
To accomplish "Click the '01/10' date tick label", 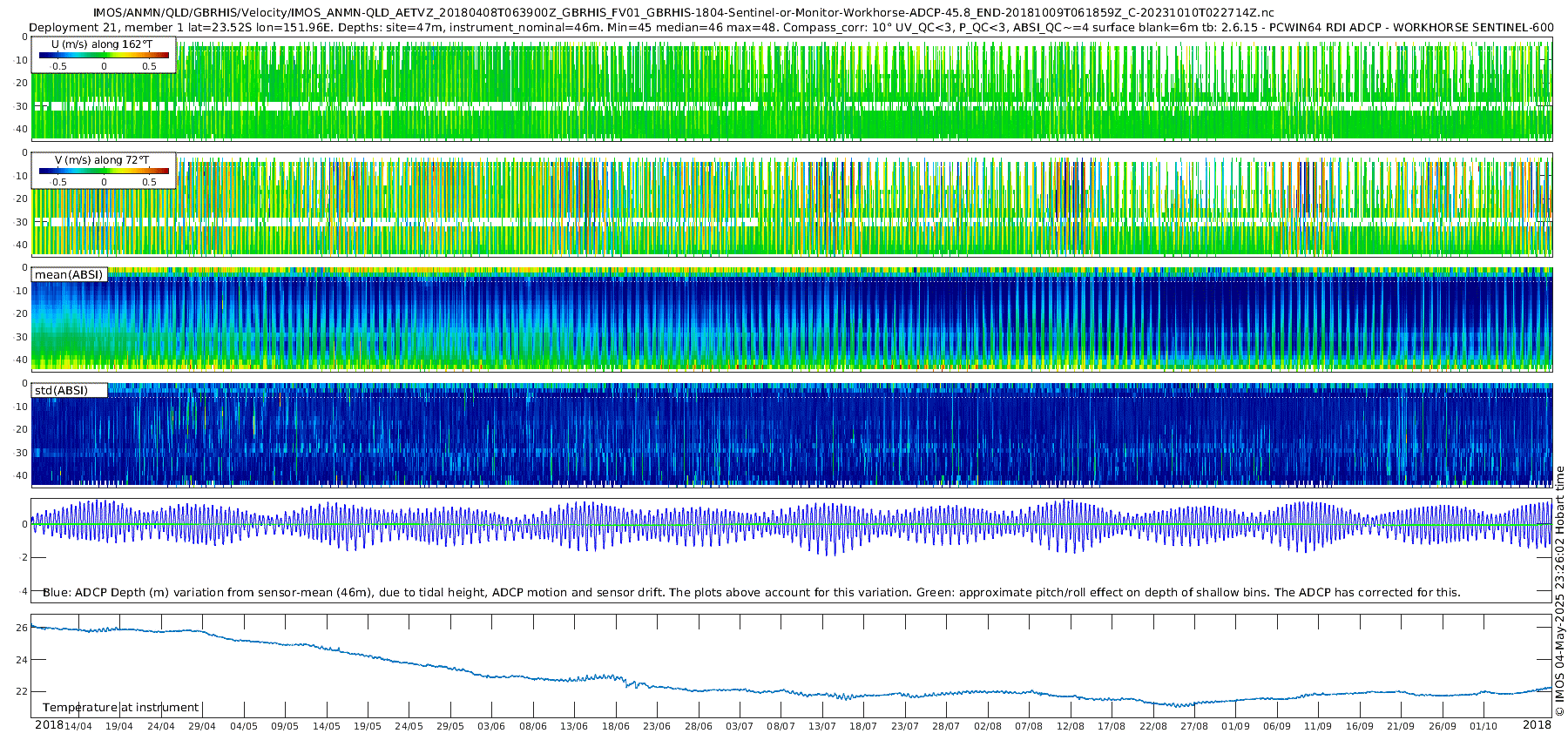I will tap(1484, 726).
